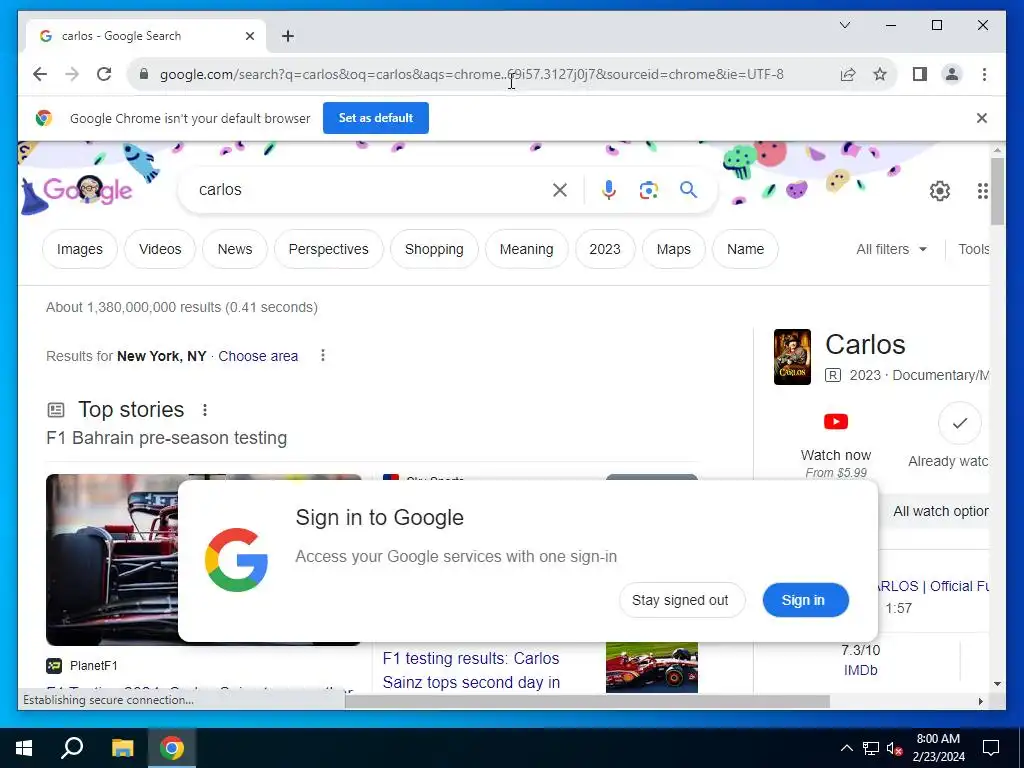
Task: Dismiss the default browser infobar
Action: coord(981,118)
